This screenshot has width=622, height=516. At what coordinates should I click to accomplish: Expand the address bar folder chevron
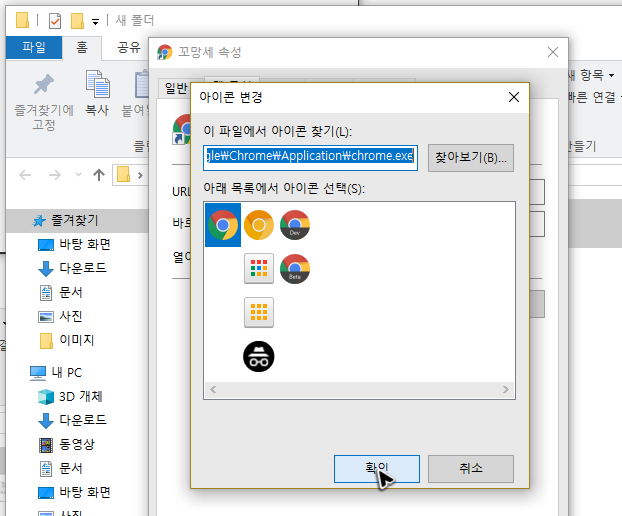pos(140,175)
